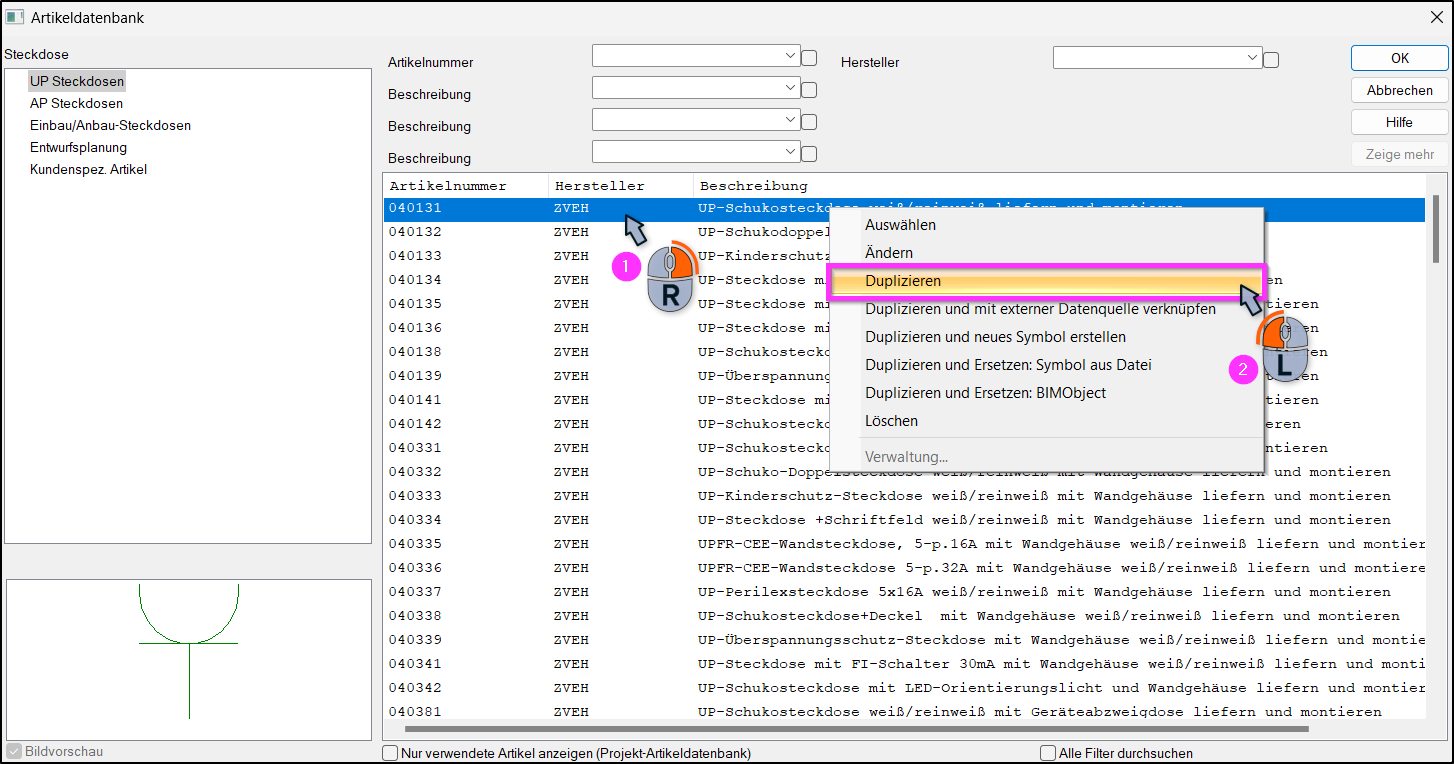Tick 'Alle Filter durchsuchen' checkbox

1048,753
